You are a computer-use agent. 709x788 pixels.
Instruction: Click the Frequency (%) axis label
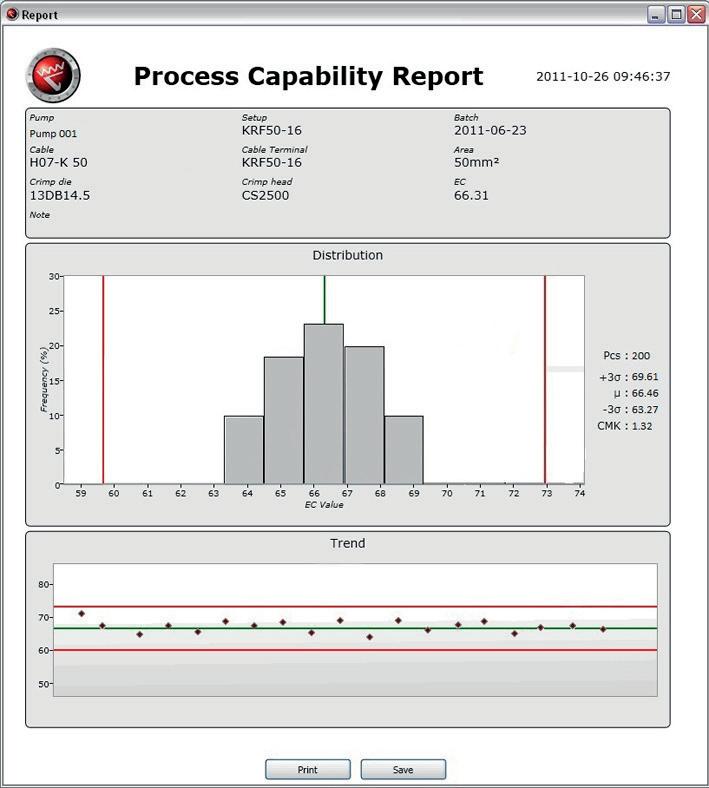[x=44, y=379]
